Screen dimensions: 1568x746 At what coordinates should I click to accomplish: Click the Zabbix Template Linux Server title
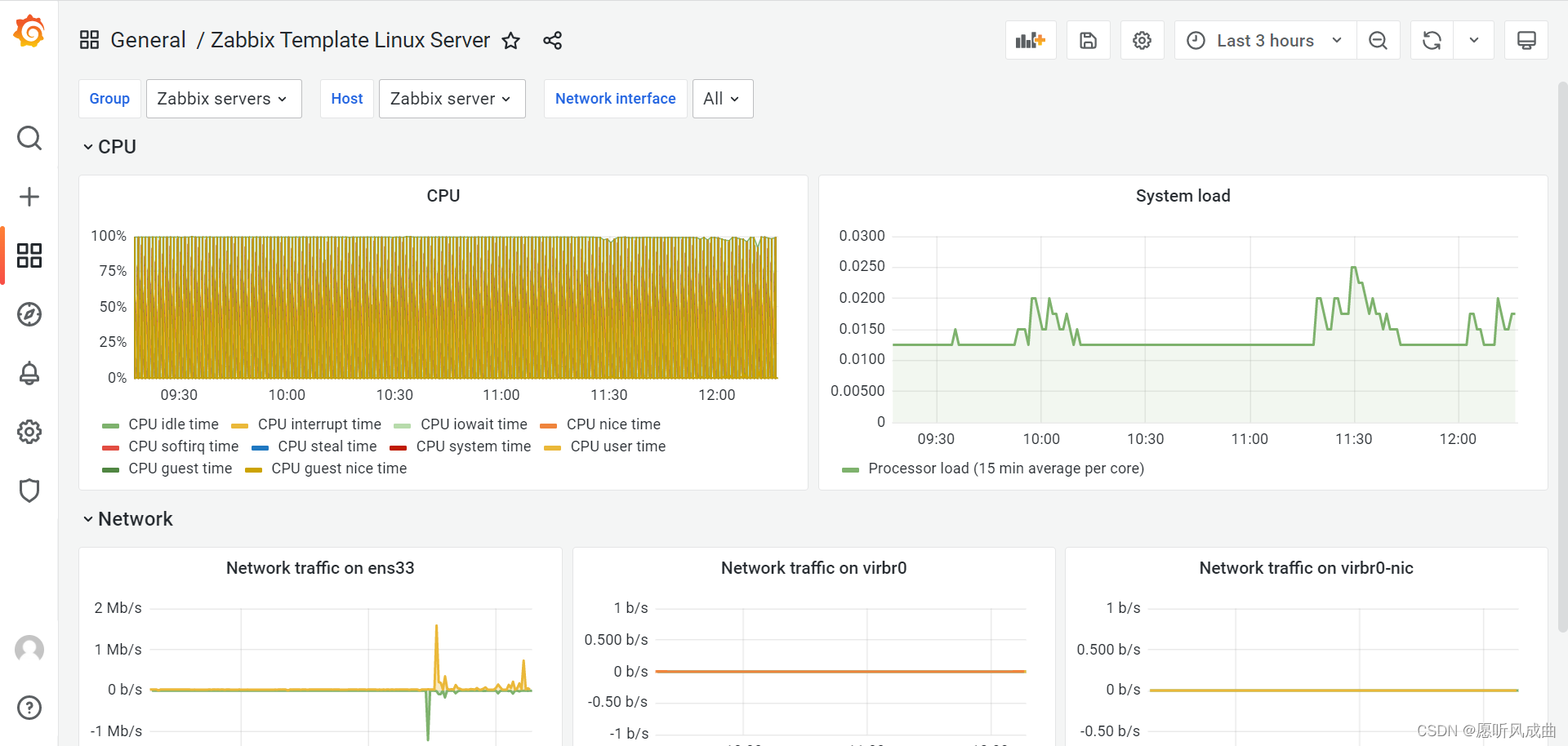(x=350, y=40)
